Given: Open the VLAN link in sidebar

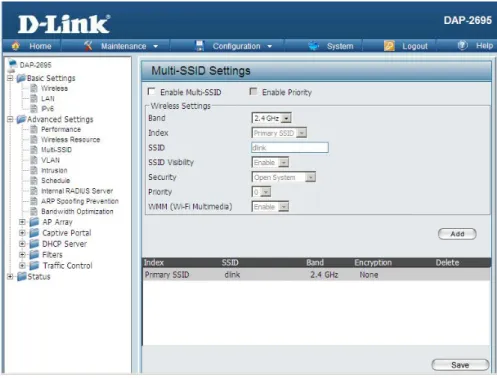Looking at the screenshot, I should click(50, 160).
